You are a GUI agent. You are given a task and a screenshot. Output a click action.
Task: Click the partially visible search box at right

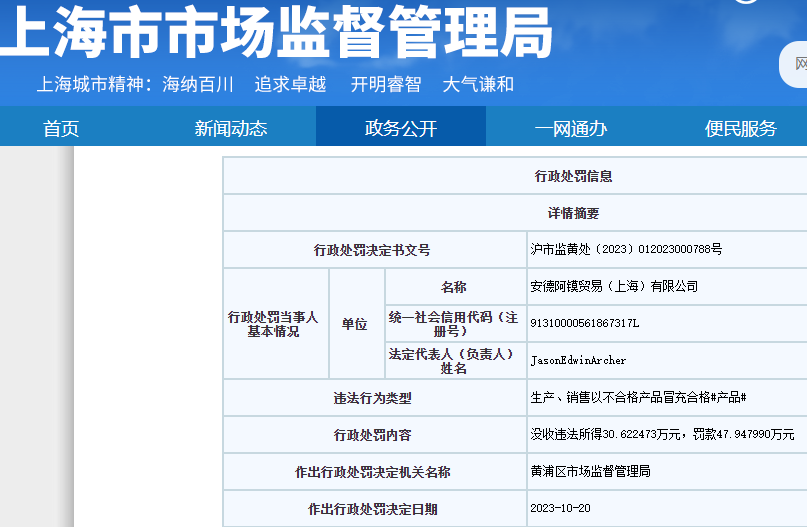pyautogui.click(x=793, y=65)
